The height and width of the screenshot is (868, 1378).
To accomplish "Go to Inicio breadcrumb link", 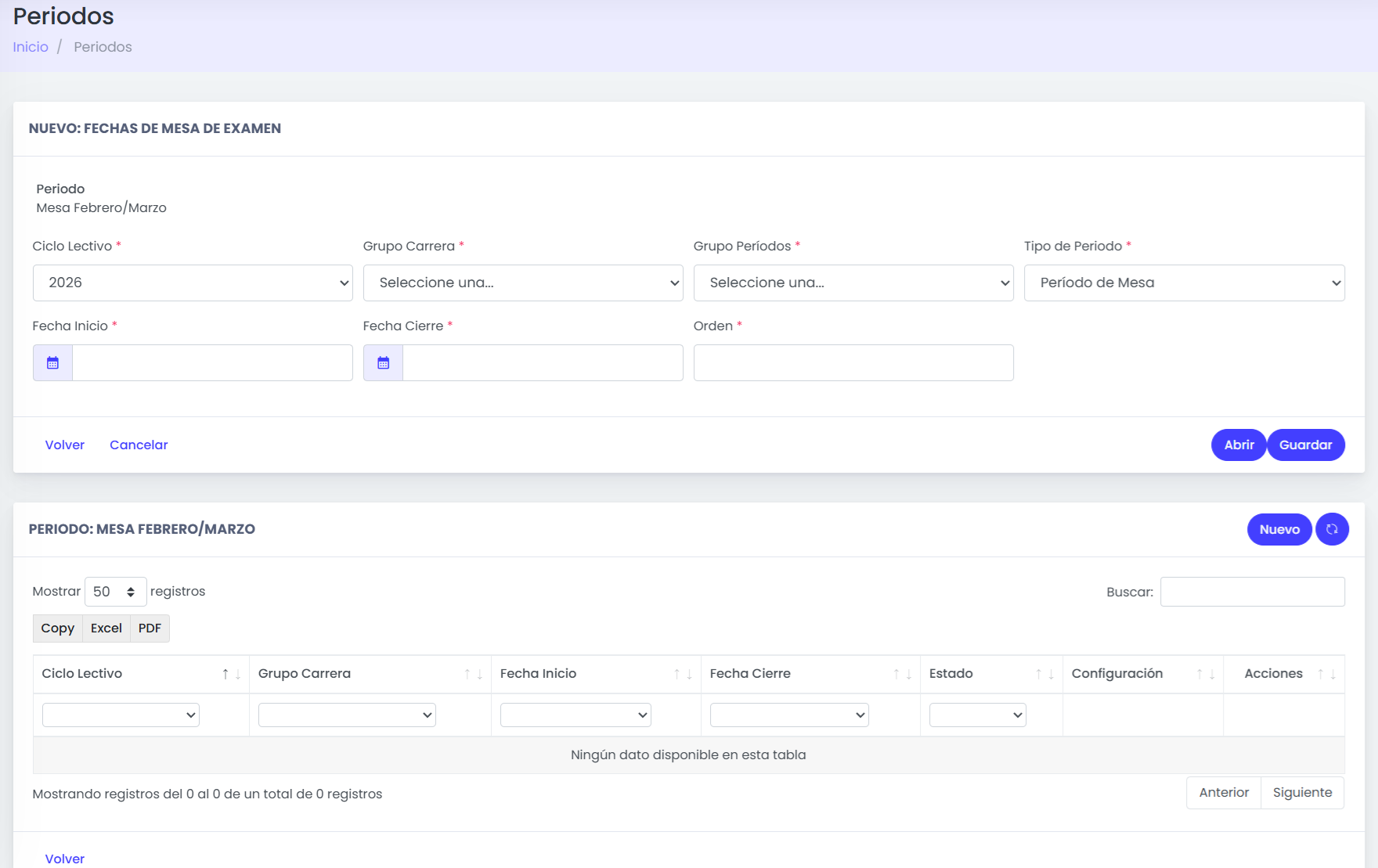I will tap(31, 47).
